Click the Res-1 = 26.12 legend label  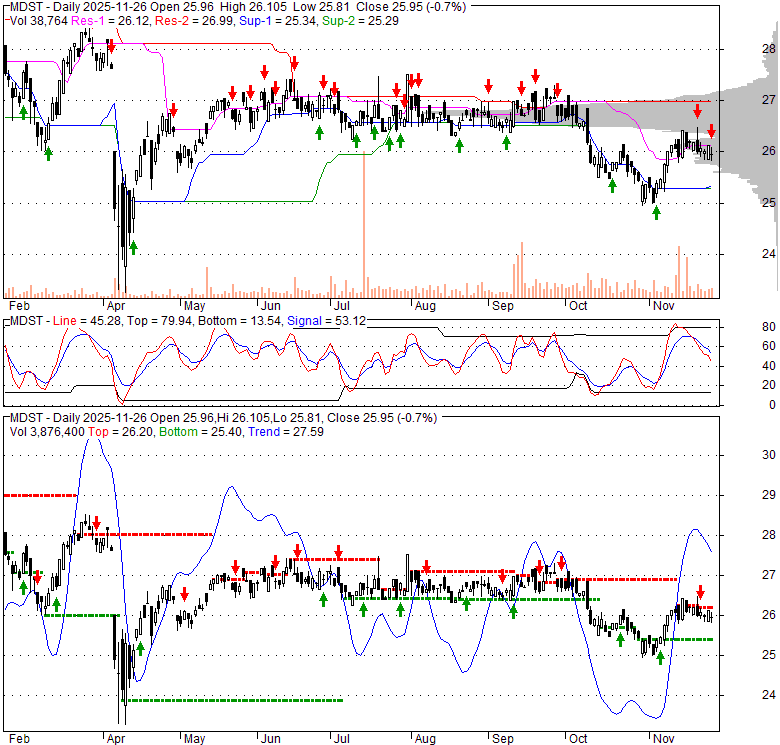tap(110, 21)
